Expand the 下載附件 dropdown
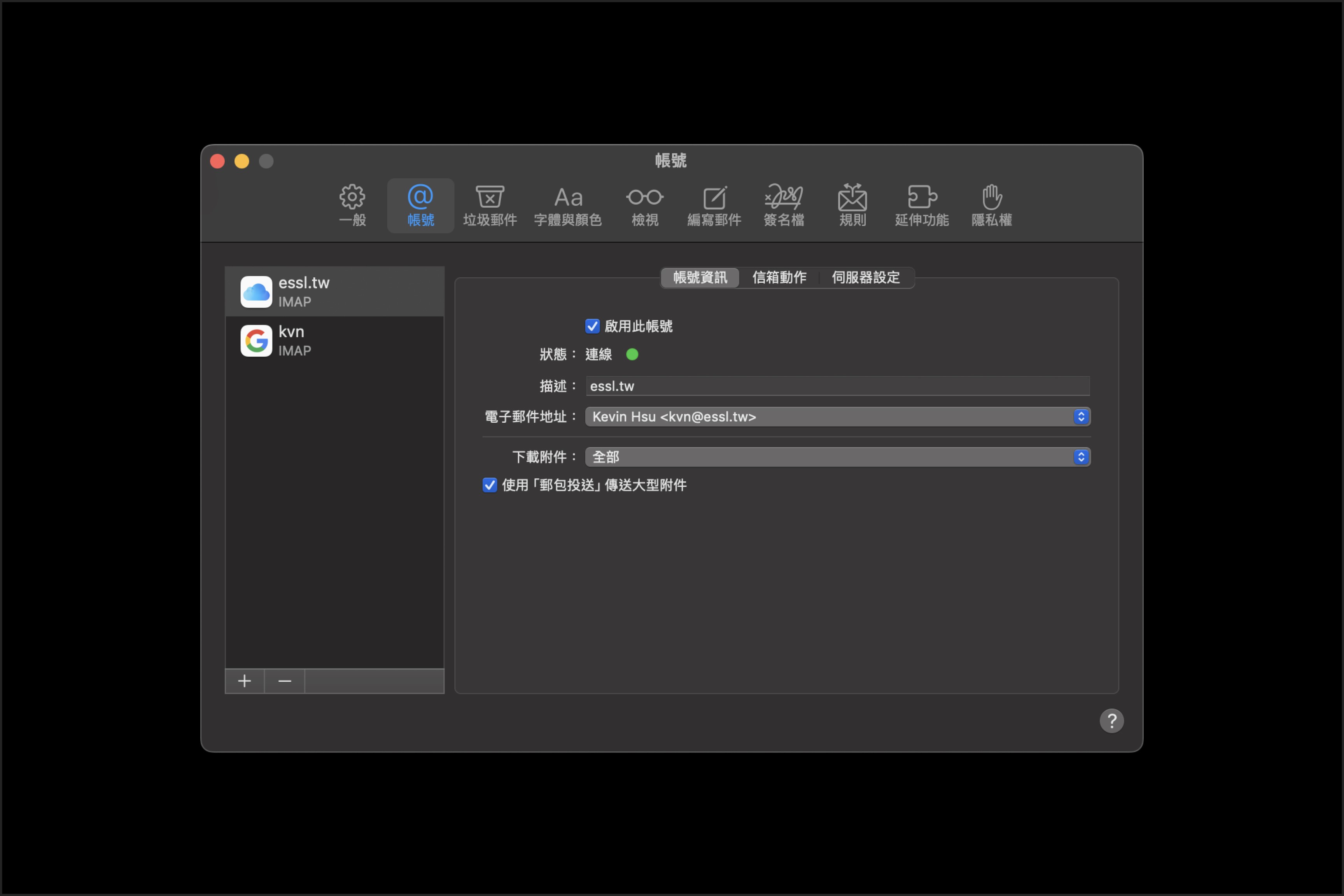 838,457
